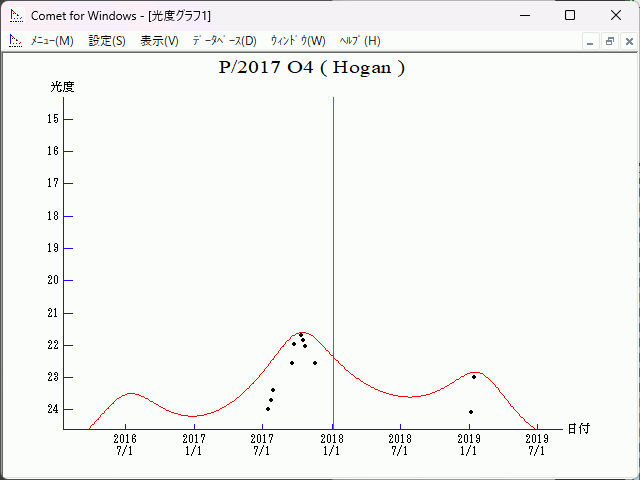Open the 表示(V) view menu
Image resolution: width=640 pixels, height=480 pixels.
tap(159, 41)
